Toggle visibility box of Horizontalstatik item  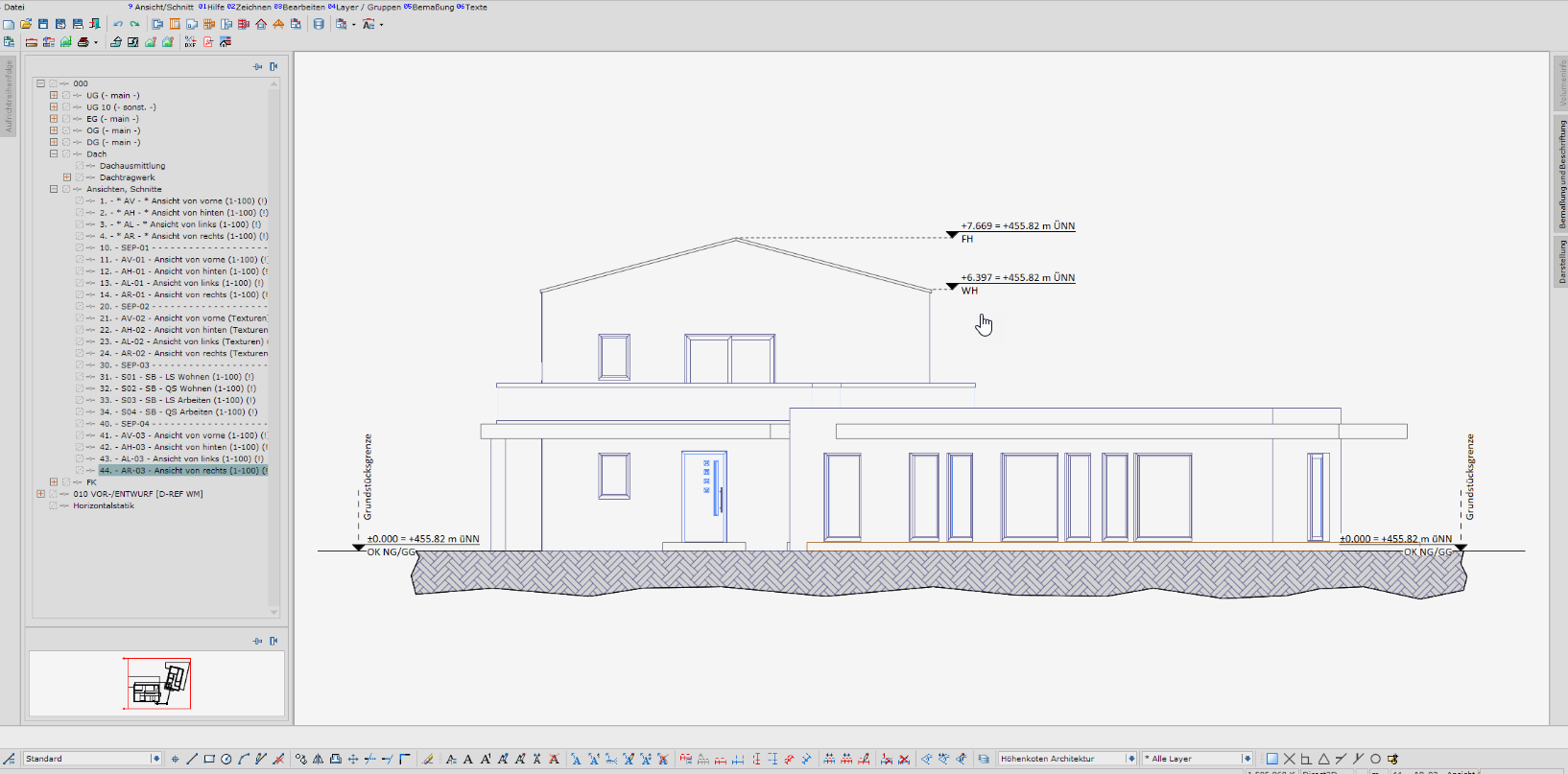coord(53,505)
